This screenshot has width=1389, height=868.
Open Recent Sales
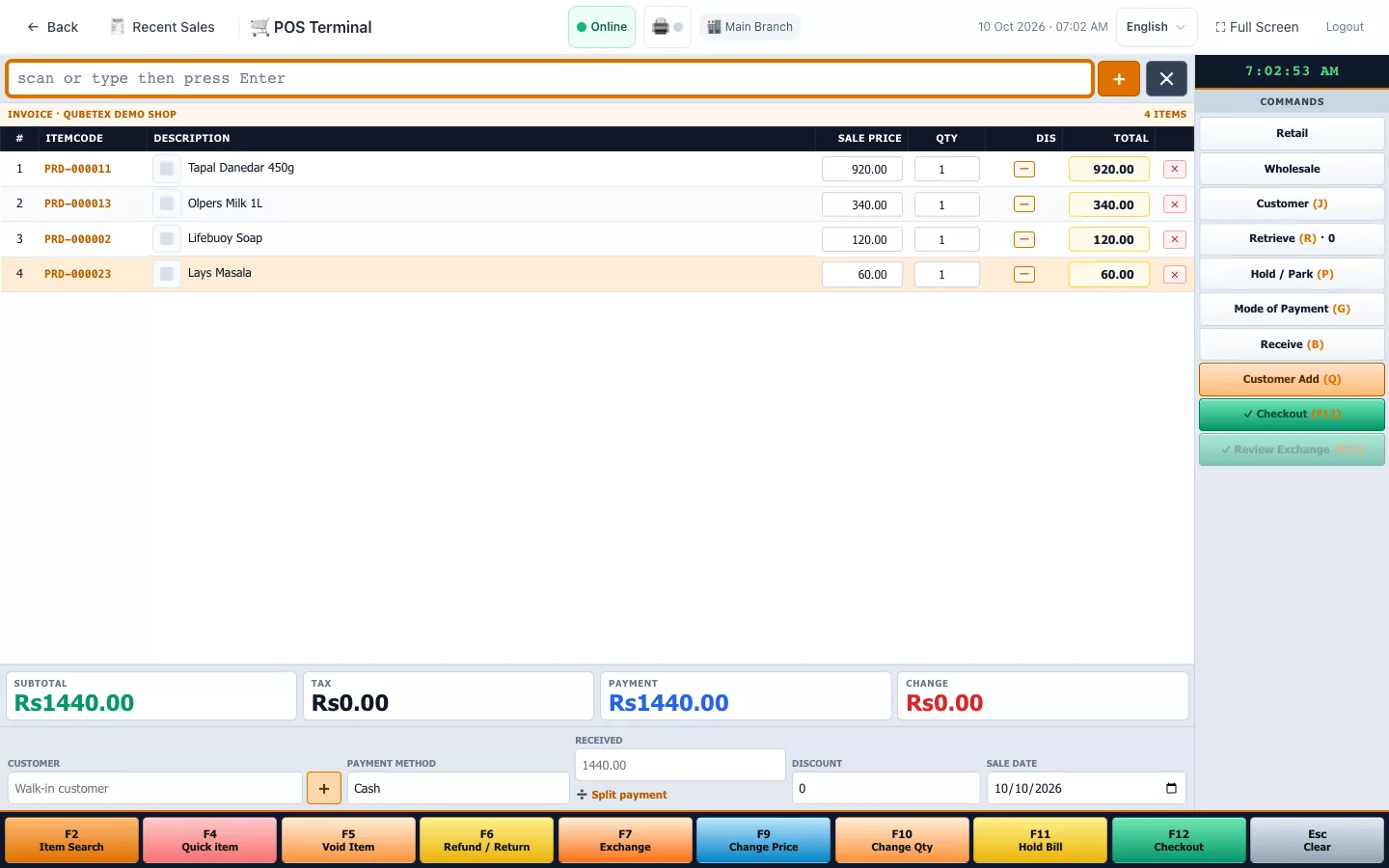point(163,27)
